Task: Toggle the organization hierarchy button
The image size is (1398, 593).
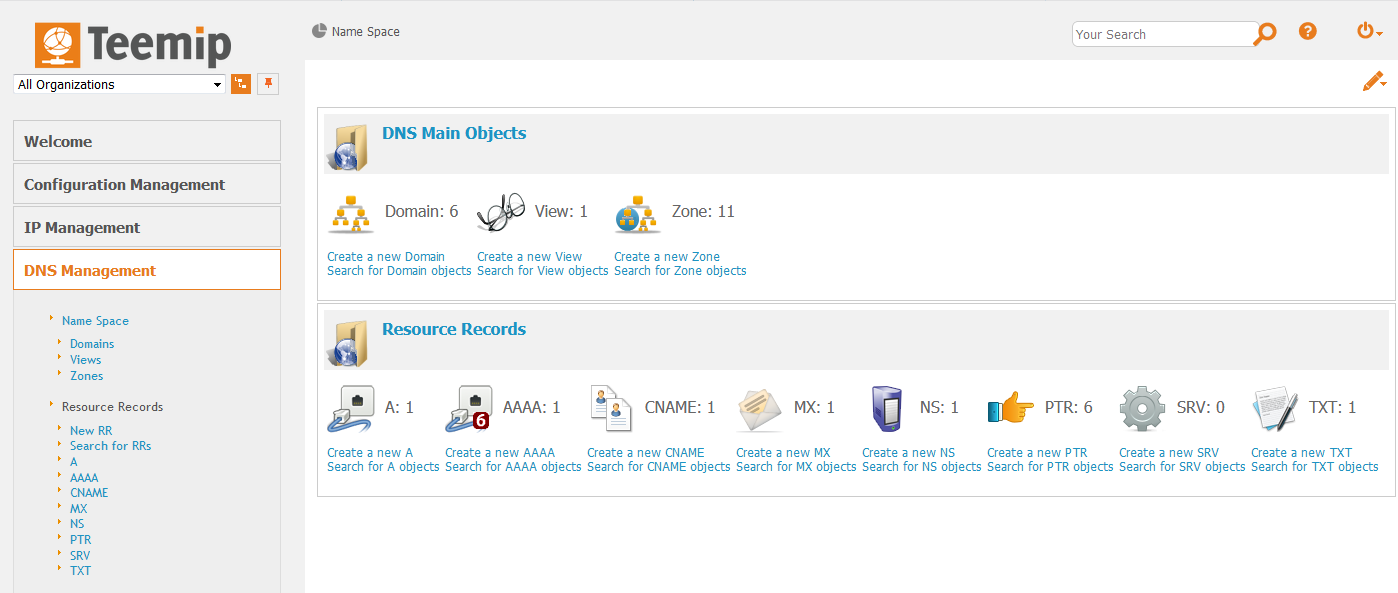Action: point(241,84)
